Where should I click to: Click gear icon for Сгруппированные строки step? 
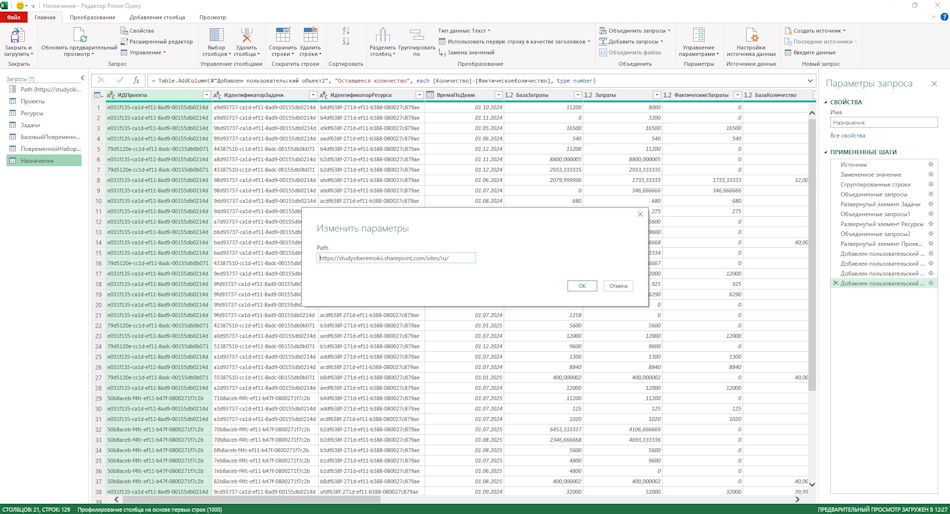931,184
